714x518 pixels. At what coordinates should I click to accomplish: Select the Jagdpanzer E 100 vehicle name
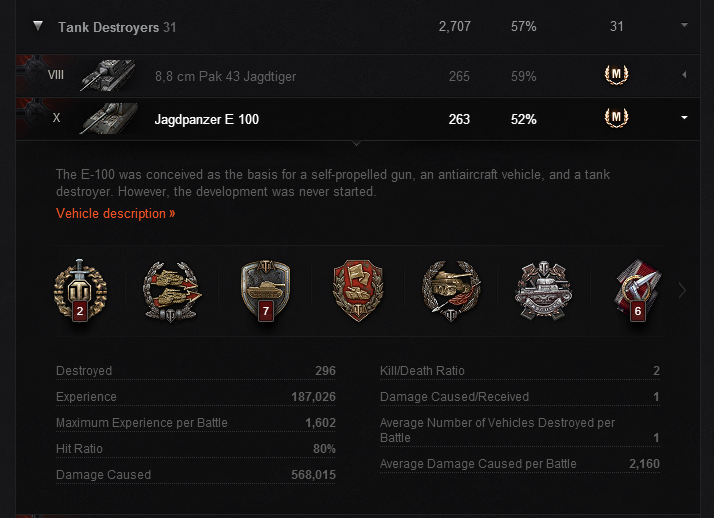coord(207,119)
